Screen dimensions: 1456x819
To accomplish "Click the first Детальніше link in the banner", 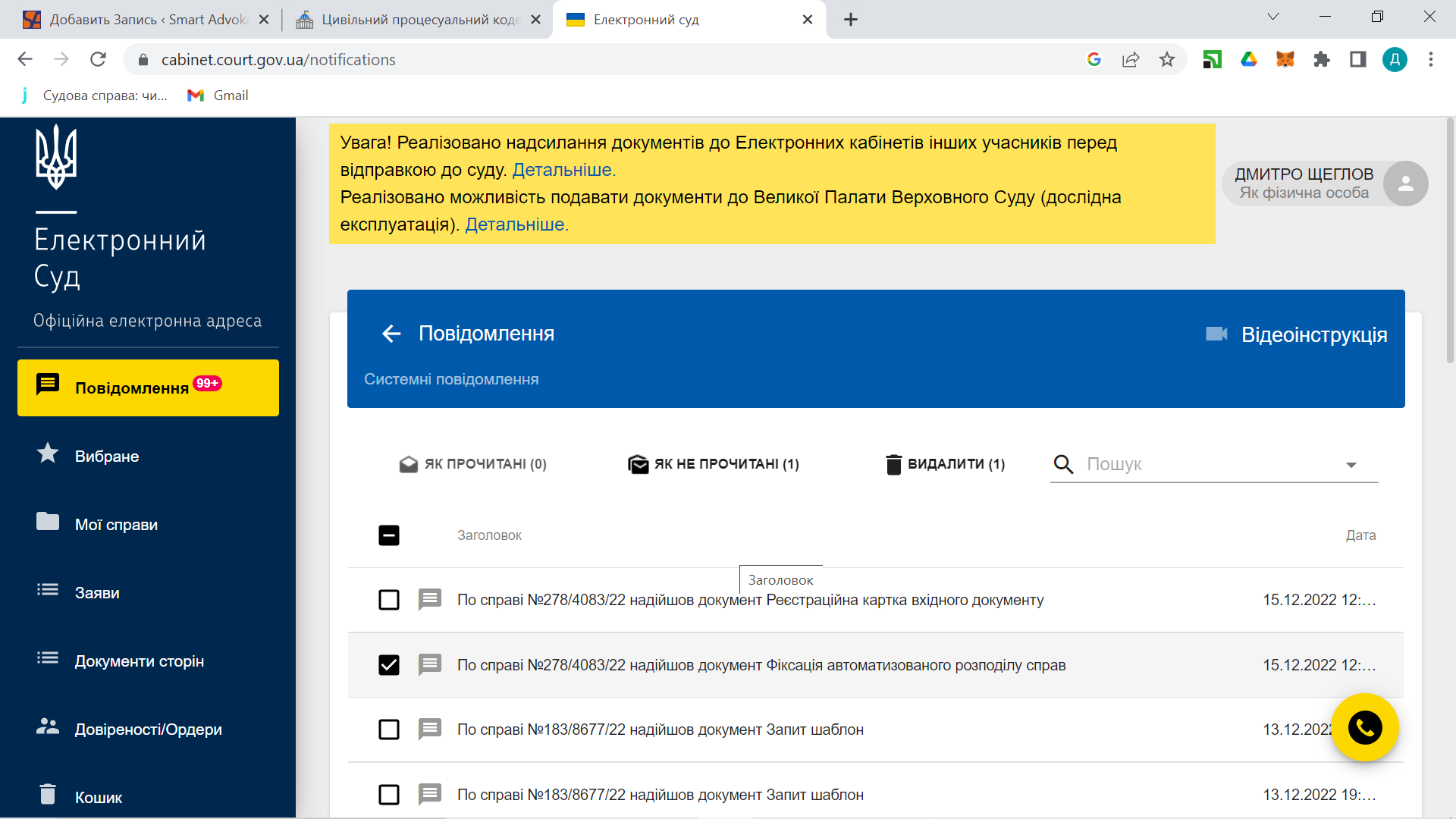I will [563, 170].
